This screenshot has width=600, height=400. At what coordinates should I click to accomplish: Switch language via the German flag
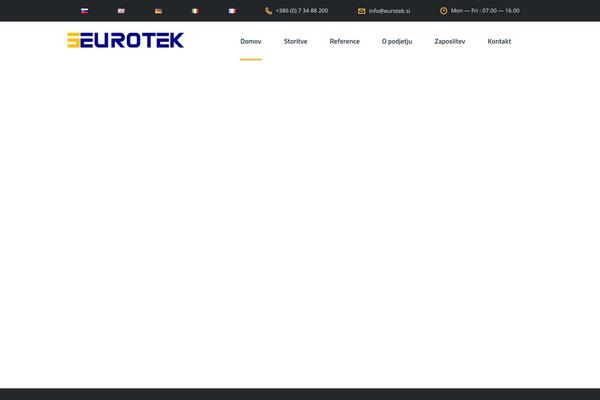click(x=158, y=11)
